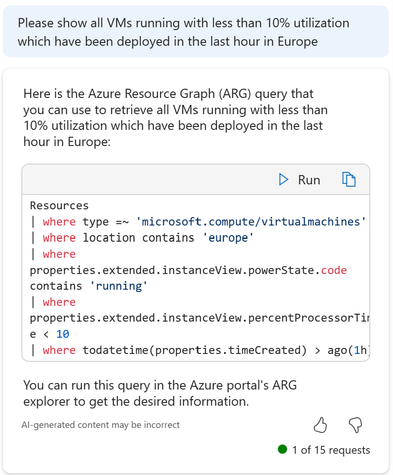Viewport: 393px width, 475px height.
Task: Click the 'running' string in the query
Action: tap(119, 286)
